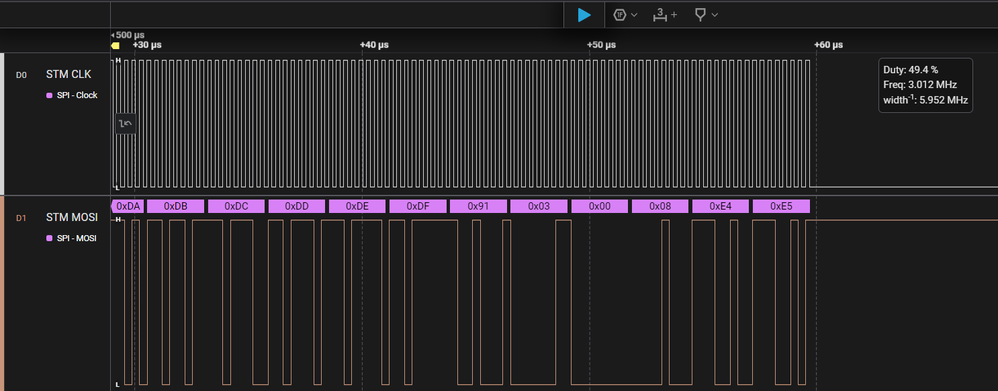This screenshot has width=998, height=391.
Task: Select the 0xDA decoded byte bubble
Action: pyautogui.click(x=128, y=206)
